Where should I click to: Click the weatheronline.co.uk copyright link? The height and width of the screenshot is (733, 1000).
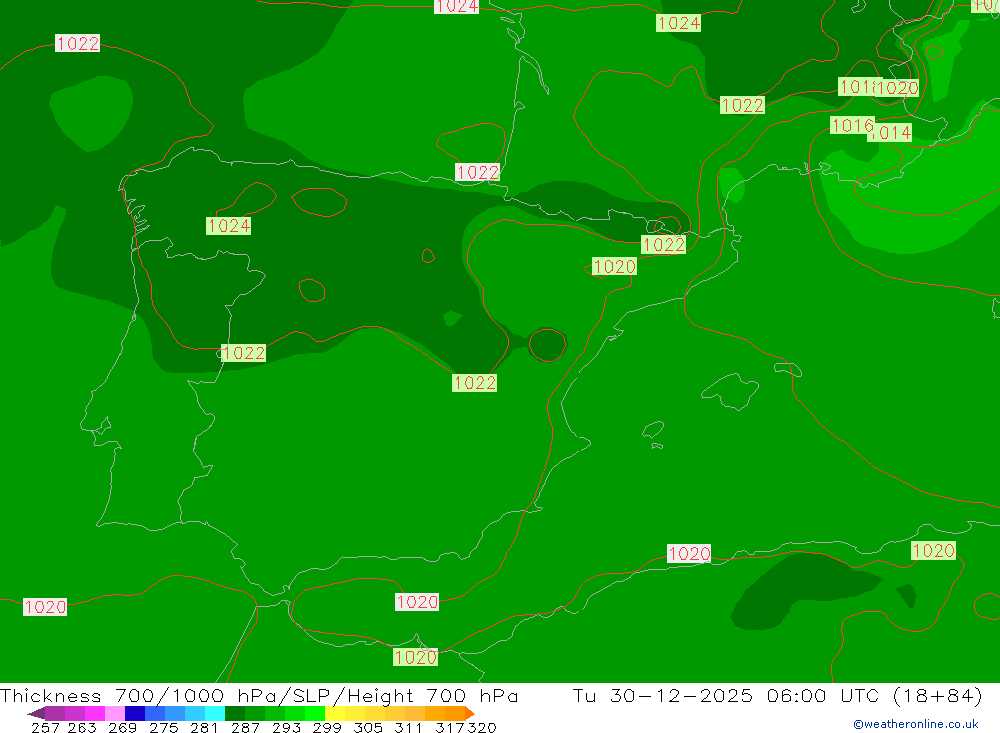(x=916, y=724)
